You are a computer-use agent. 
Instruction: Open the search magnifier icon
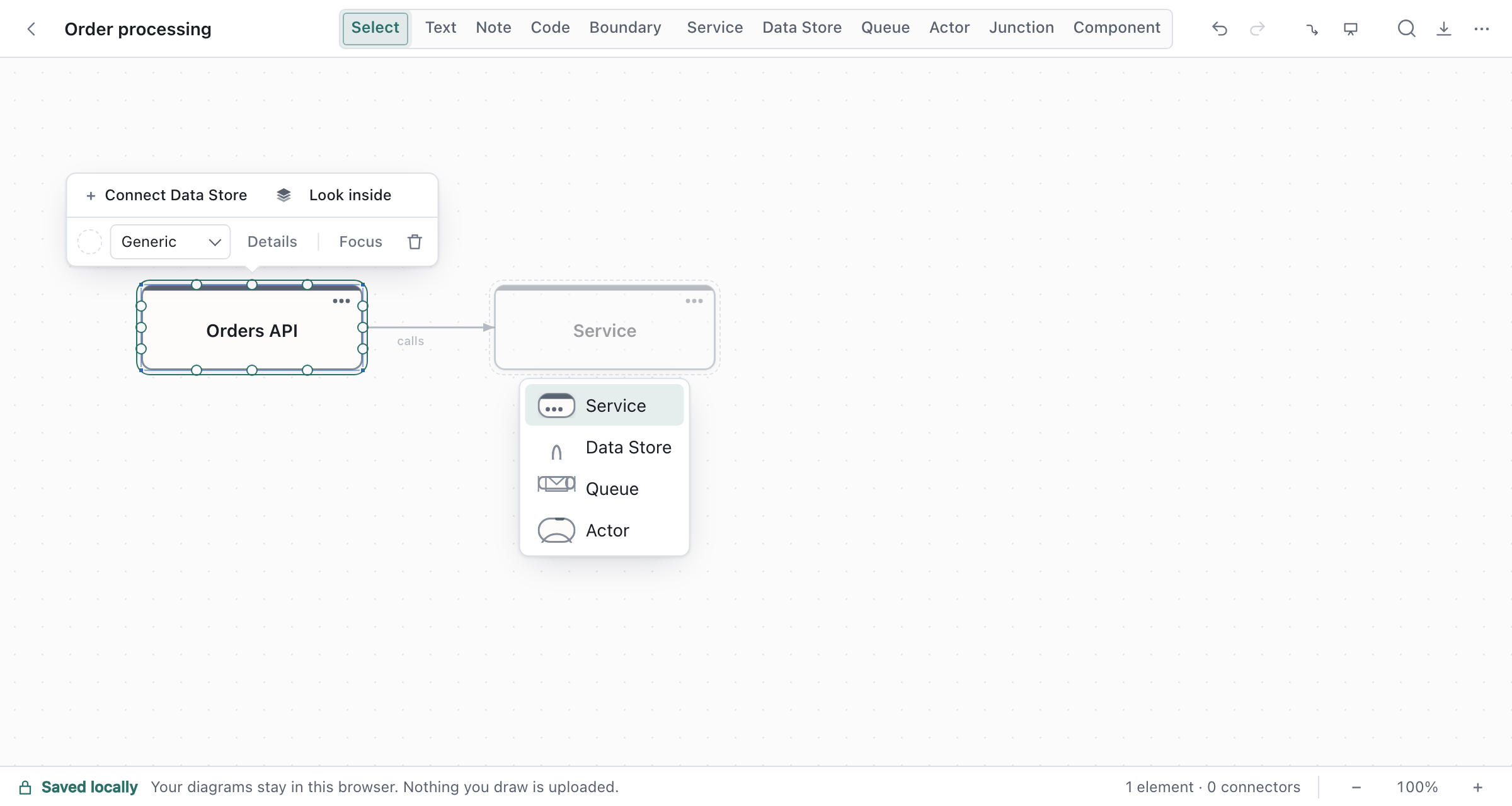click(1406, 29)
